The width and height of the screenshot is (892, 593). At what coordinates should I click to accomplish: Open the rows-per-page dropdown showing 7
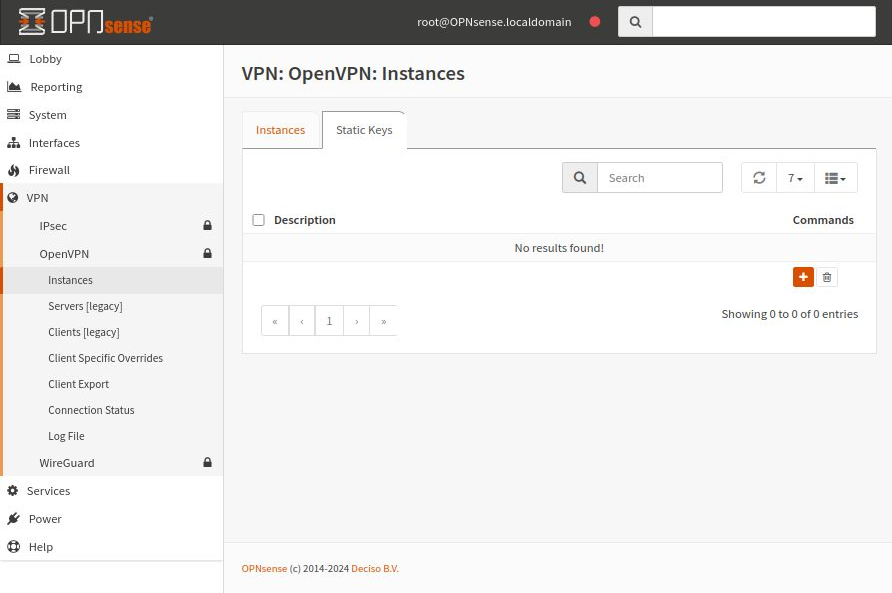tap(794, 177)
